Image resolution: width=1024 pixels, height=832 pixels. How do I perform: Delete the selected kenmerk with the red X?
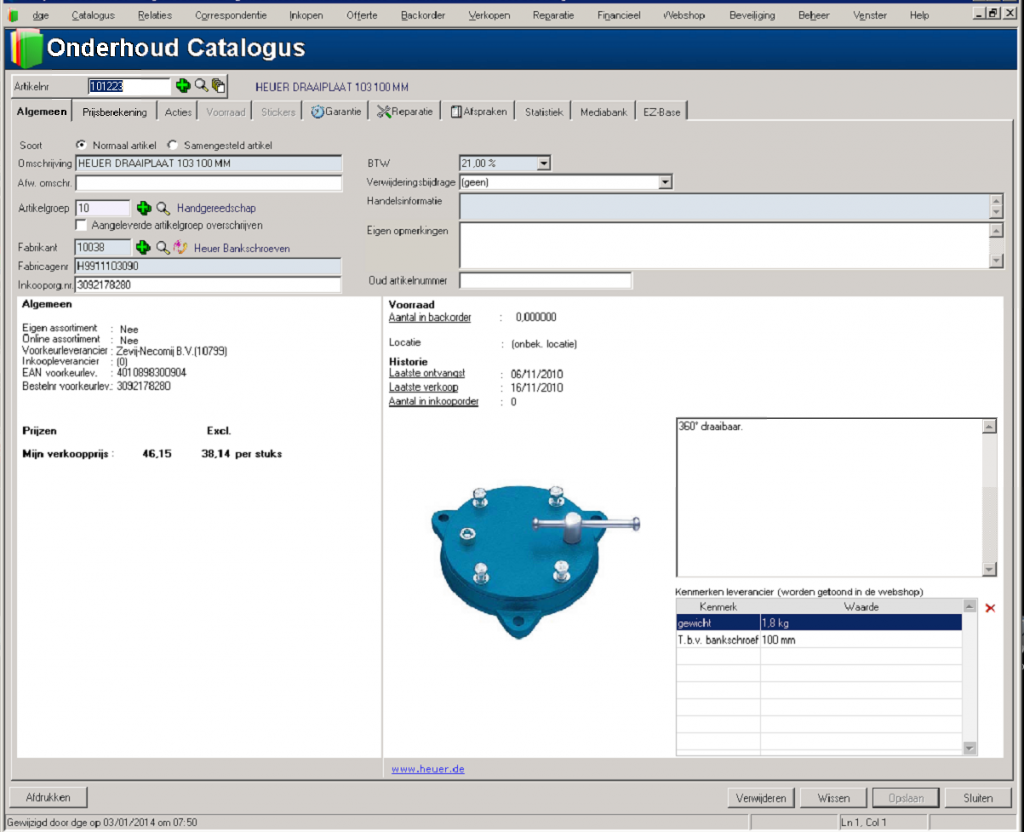pos(990,608)
